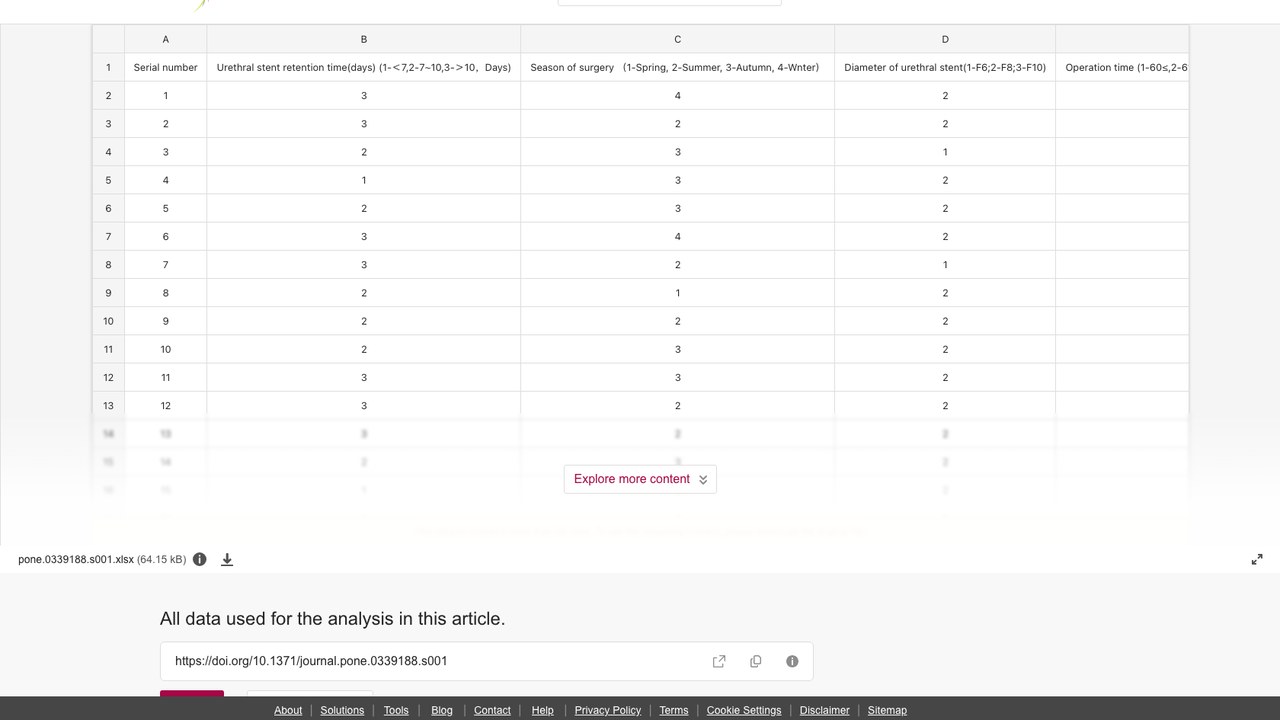Open the Sitemap footer link

887,710
